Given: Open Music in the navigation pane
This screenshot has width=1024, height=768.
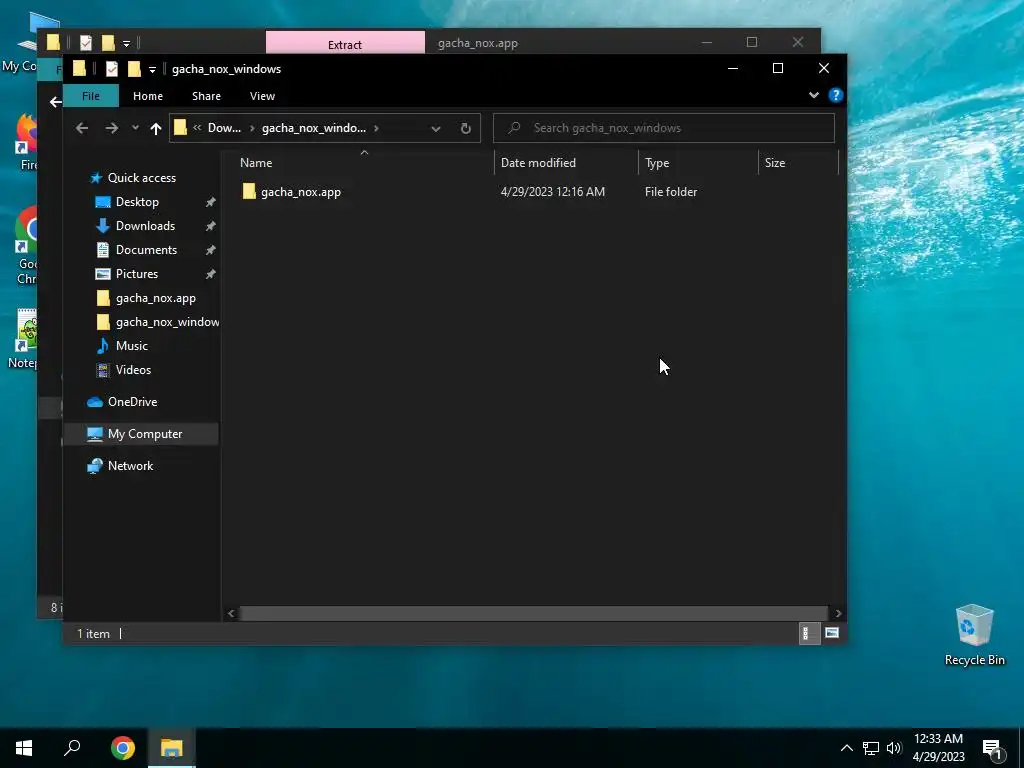Looking at the screenshot, I should pos(131,346).
